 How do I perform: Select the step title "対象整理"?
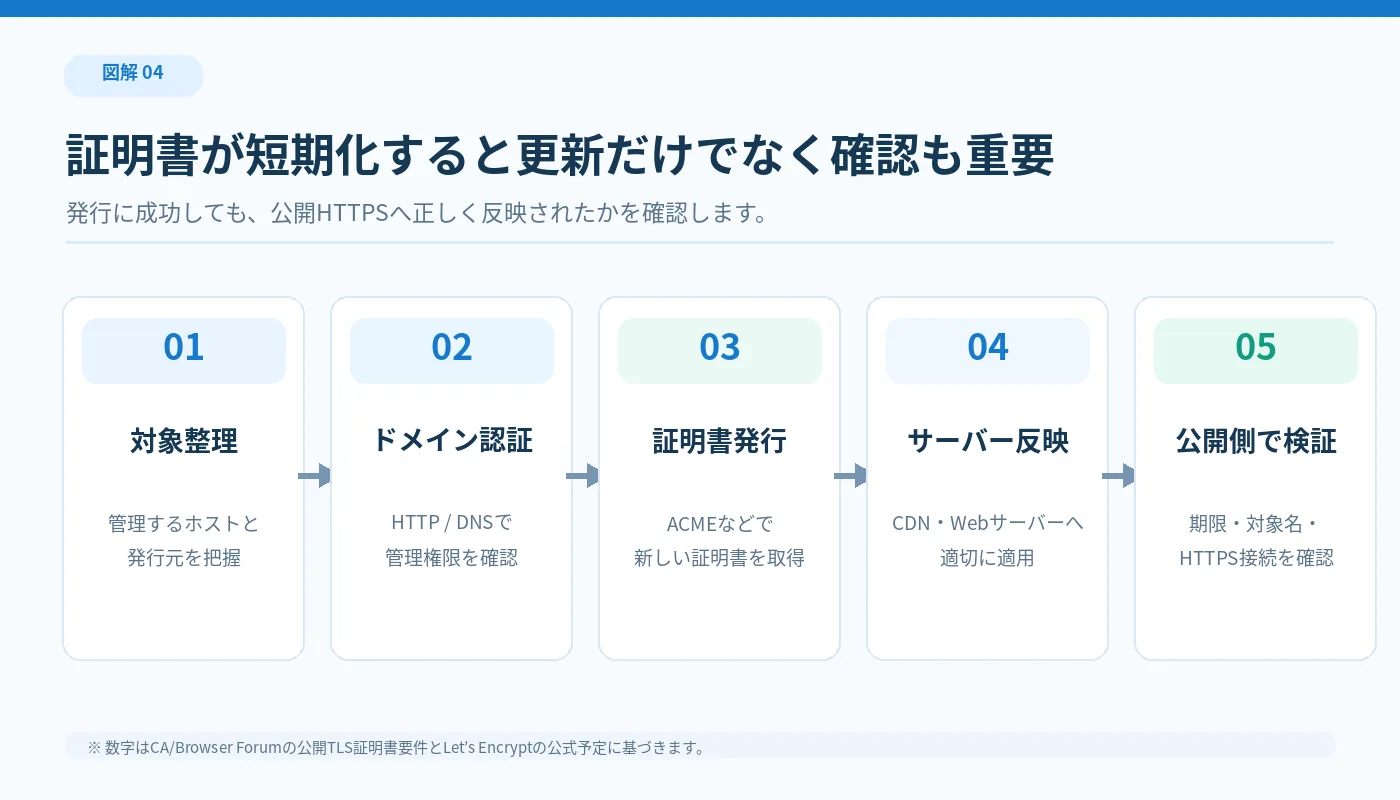(184, 441)
